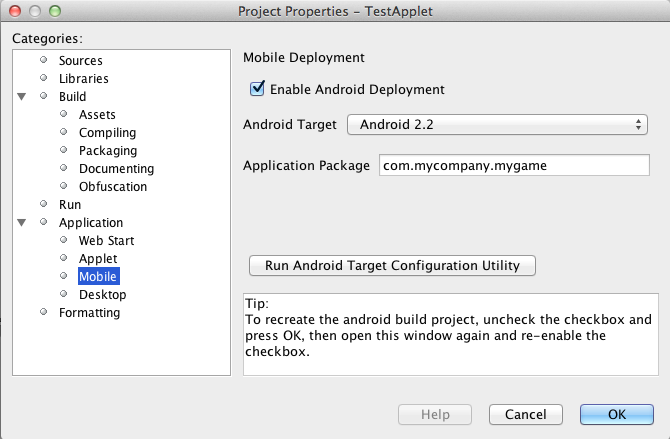The height and width of the screenshot is (439, 670).
Task: Select the Sources category
Action: 80,61
